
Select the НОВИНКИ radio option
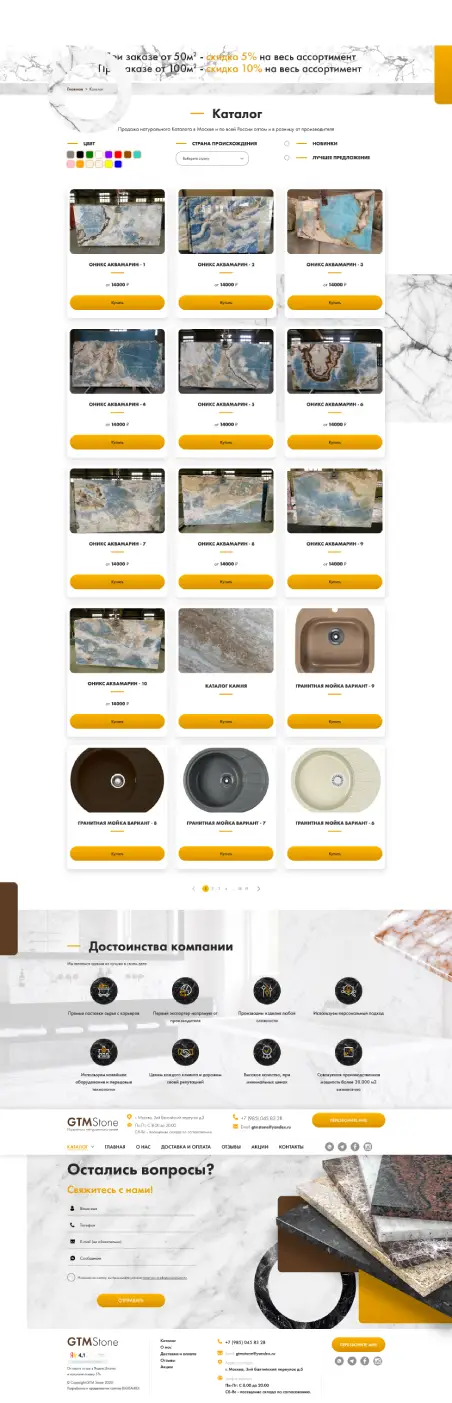coord(287,143)
